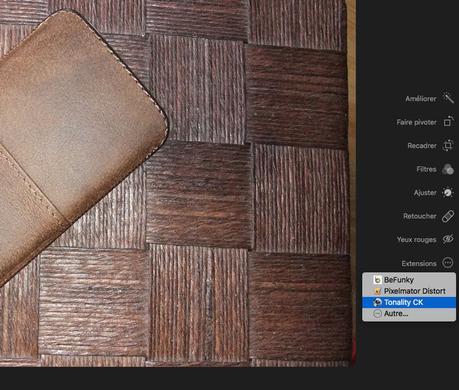Screen dimensions: 459x390
Task: Select the Recadrer crop icon
Action: [448, 145]
